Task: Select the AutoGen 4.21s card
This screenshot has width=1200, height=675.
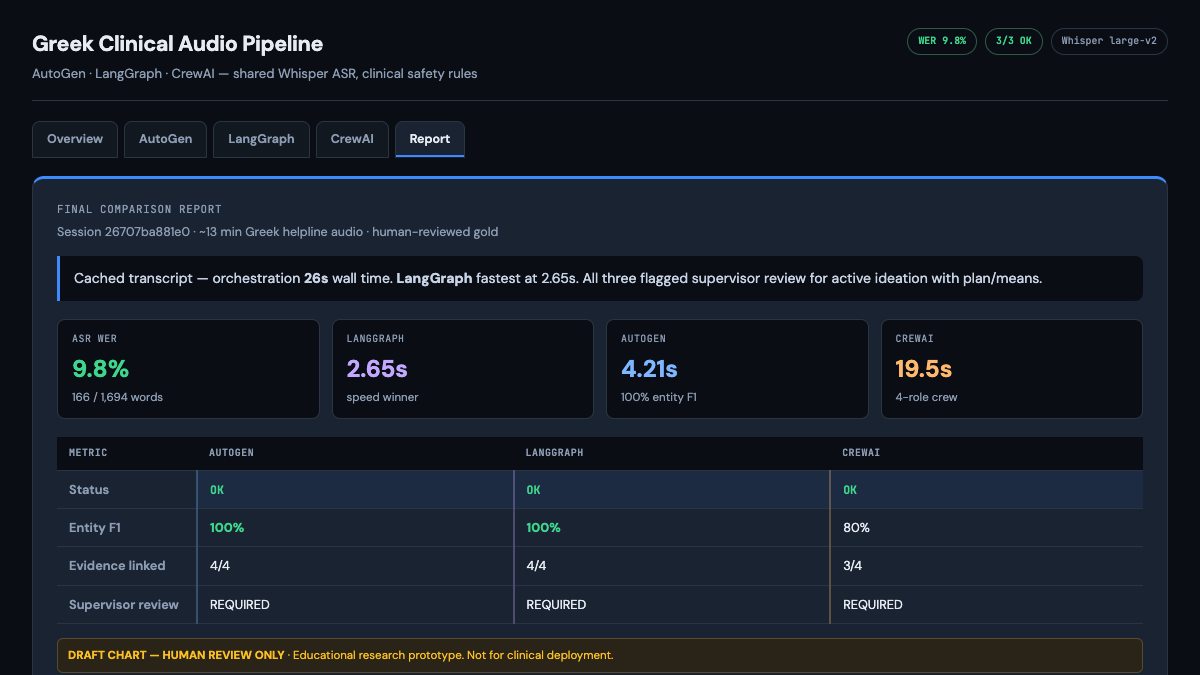Action: pos(737,369)
